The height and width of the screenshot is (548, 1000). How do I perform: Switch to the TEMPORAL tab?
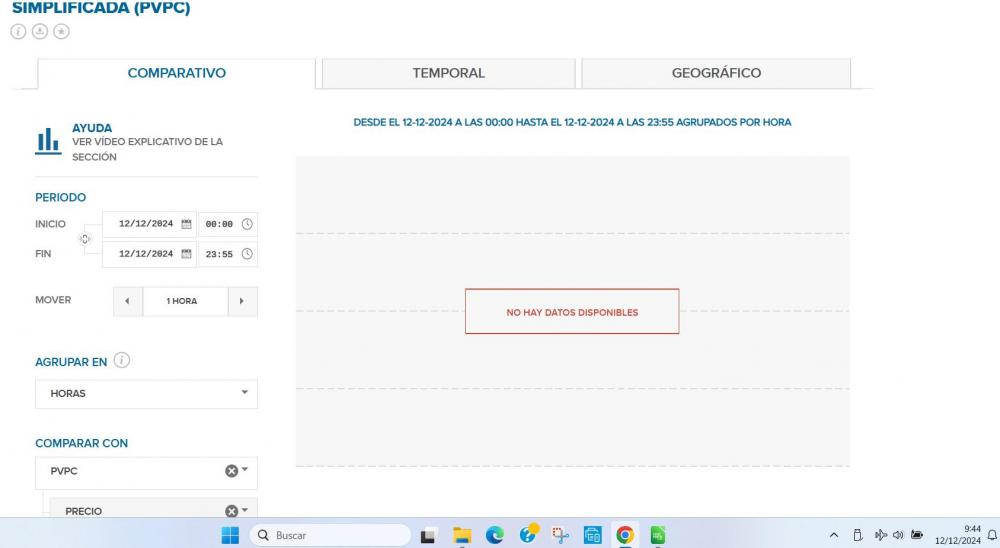(448, 73)
